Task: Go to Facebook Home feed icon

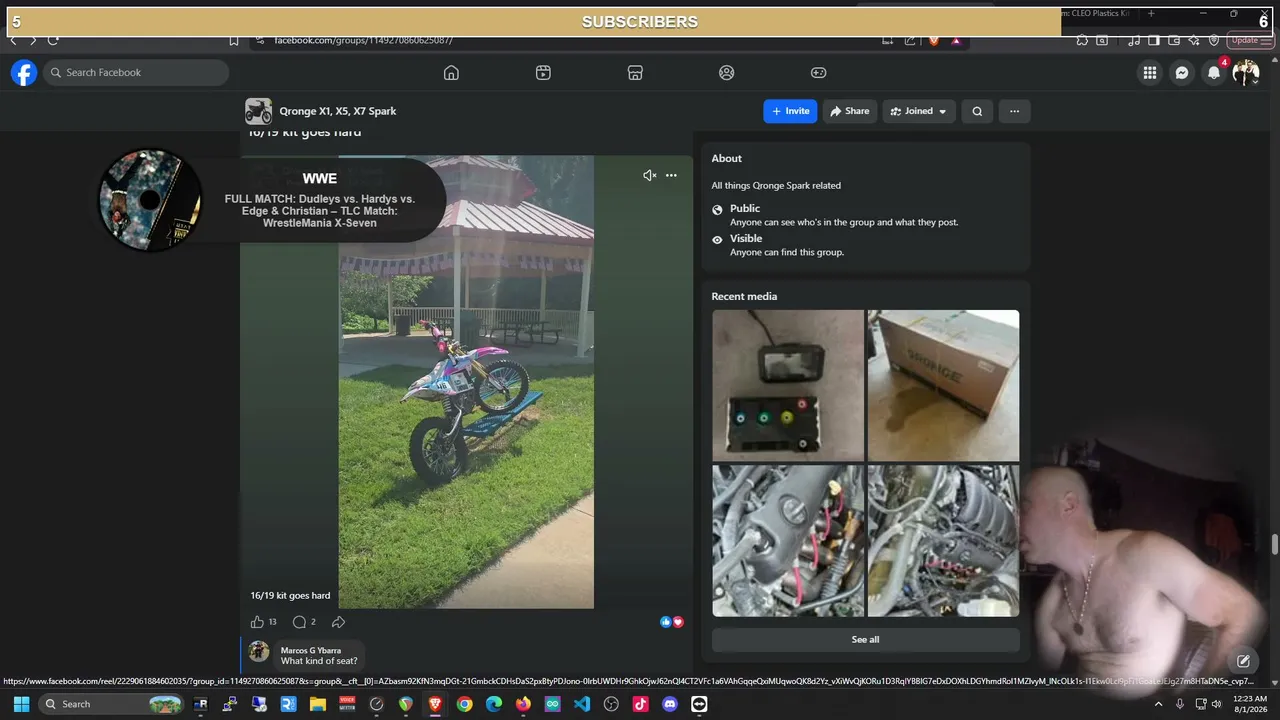Action: (451, 72)
